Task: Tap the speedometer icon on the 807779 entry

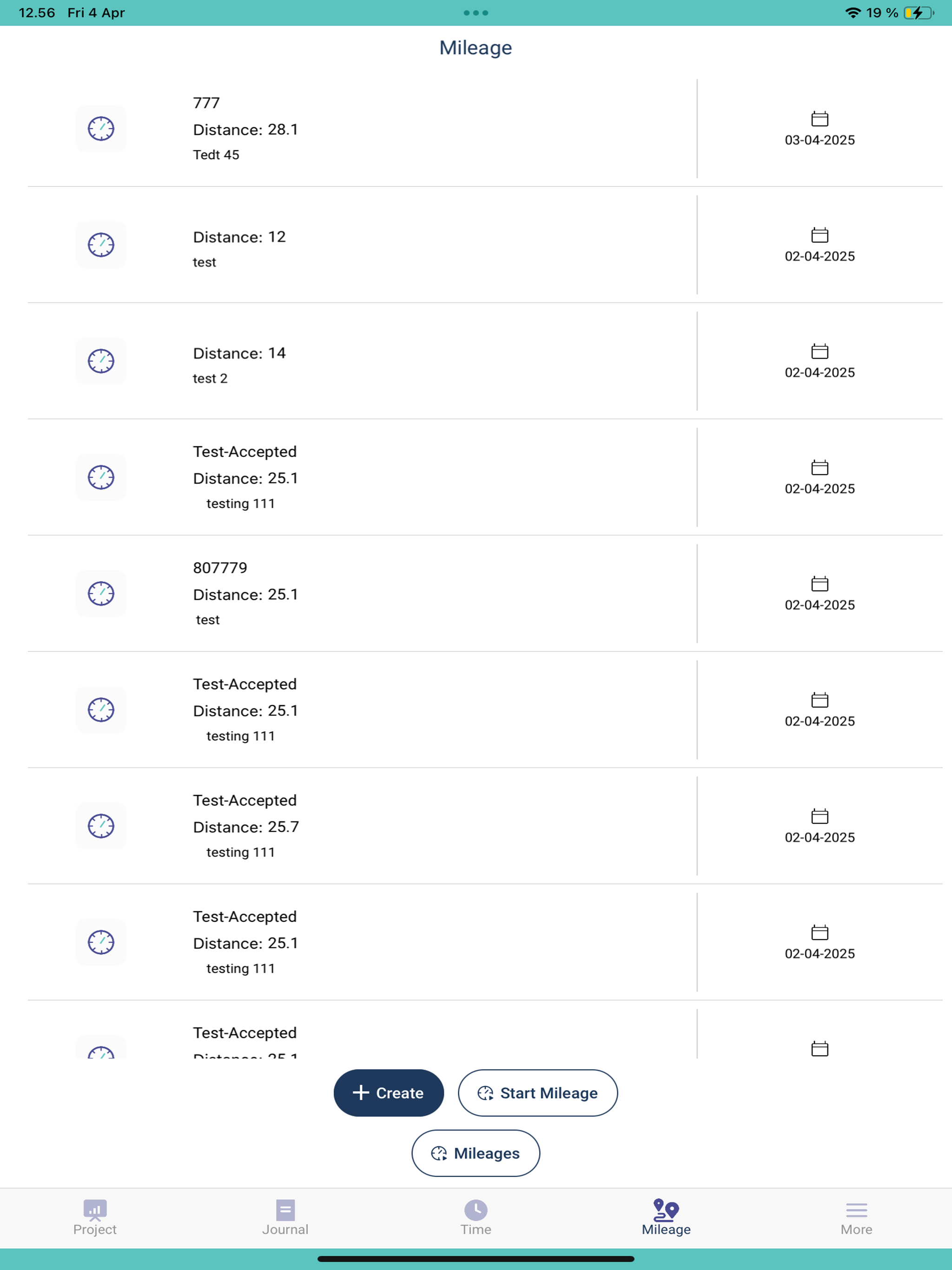Action: pyautogui.click(x=100, y=594)
